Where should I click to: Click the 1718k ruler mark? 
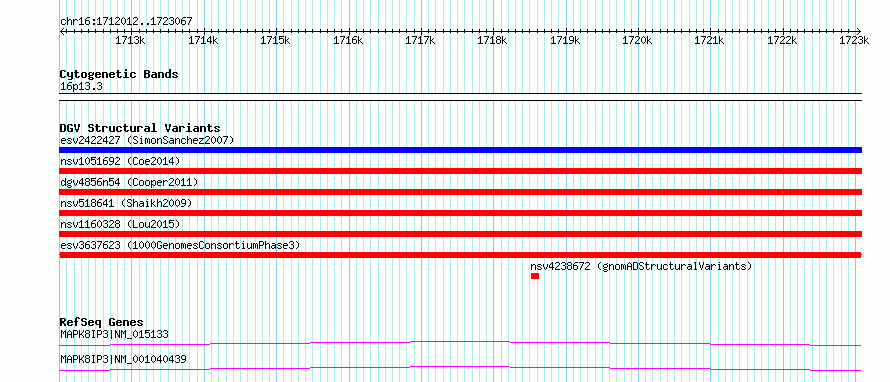493,40
